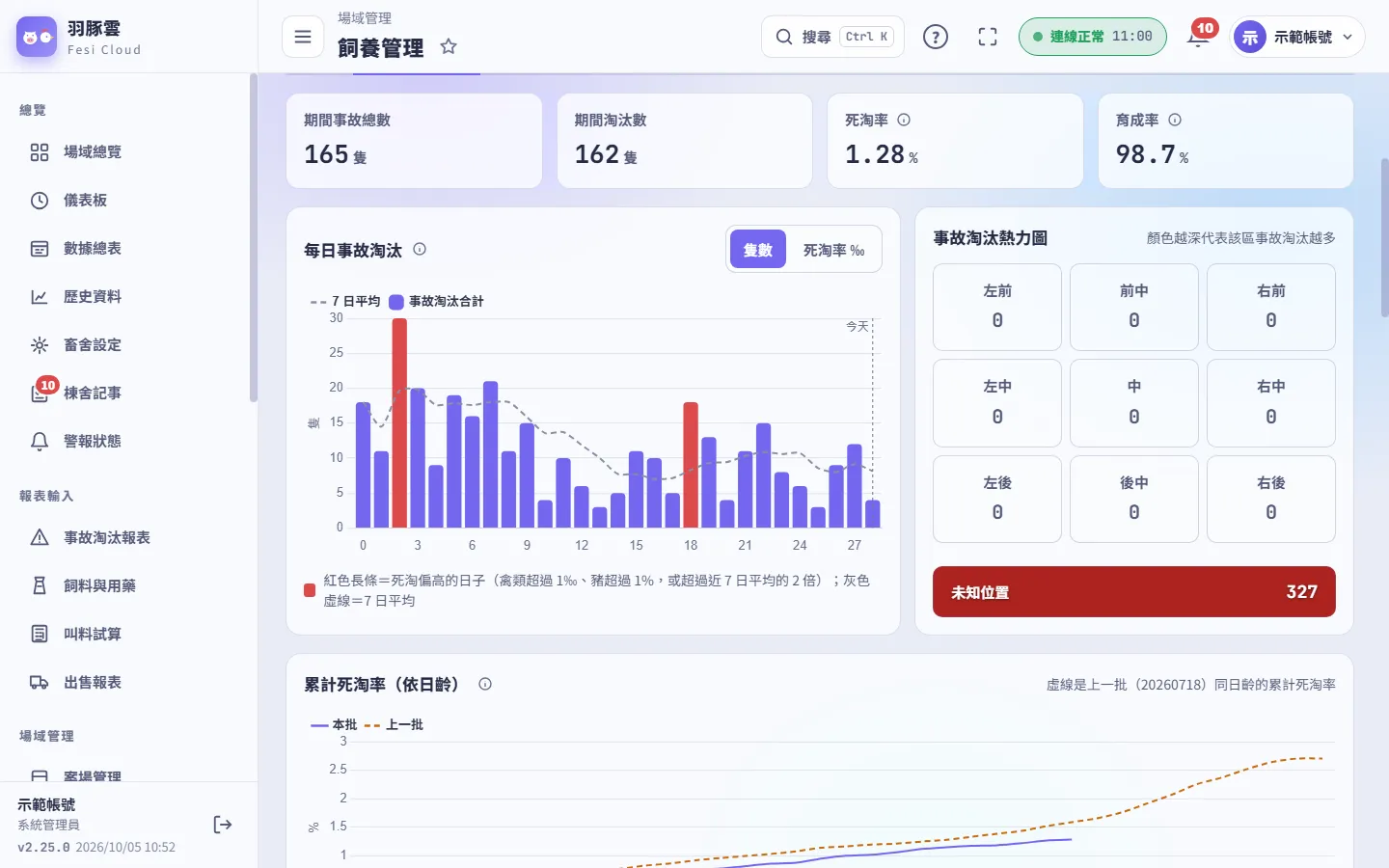Click the 連線正常 status badge
Viewport: 1389px width, 868px height.
pyautogui.click(x=1092, y=37)
